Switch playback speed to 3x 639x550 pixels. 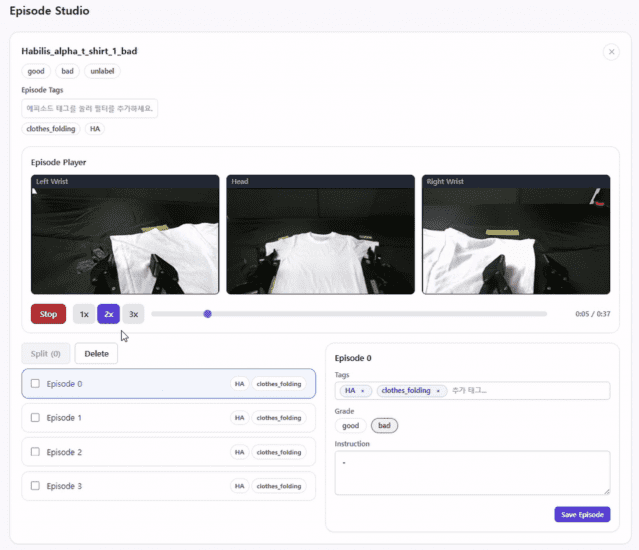click(133, 314)
